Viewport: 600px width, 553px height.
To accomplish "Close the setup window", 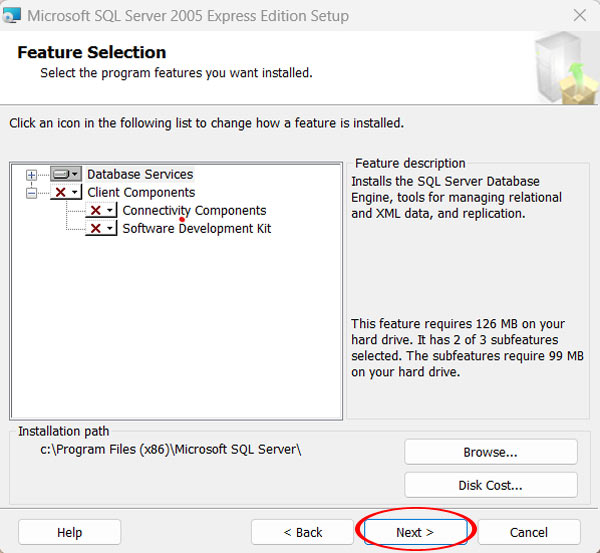I will tap(579, 16).
